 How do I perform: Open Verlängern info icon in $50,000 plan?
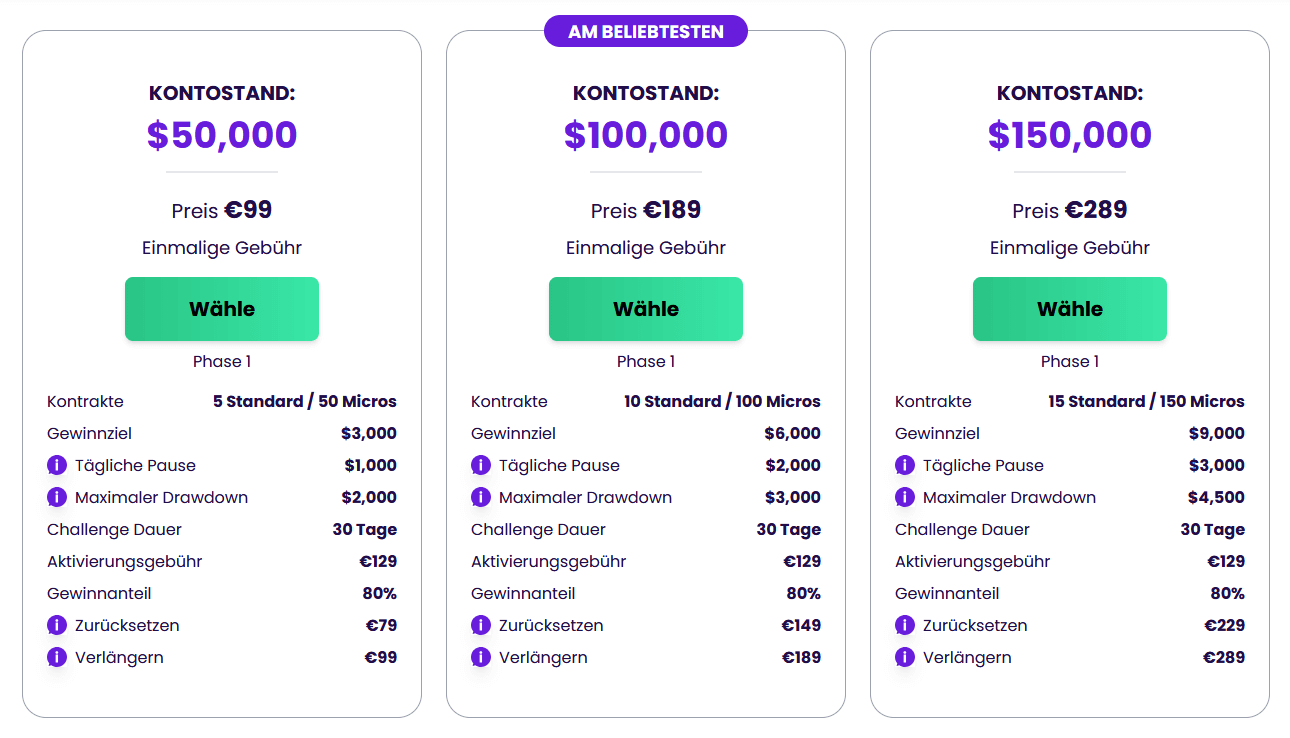point(57,657)
